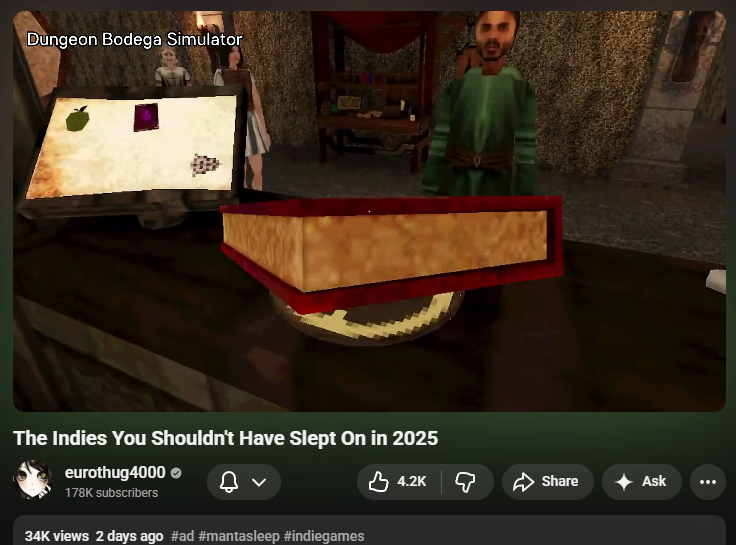Click the verified checkmark badge beside eurothug4000
This screenshot has height=545, width=736.
[176, 473]
